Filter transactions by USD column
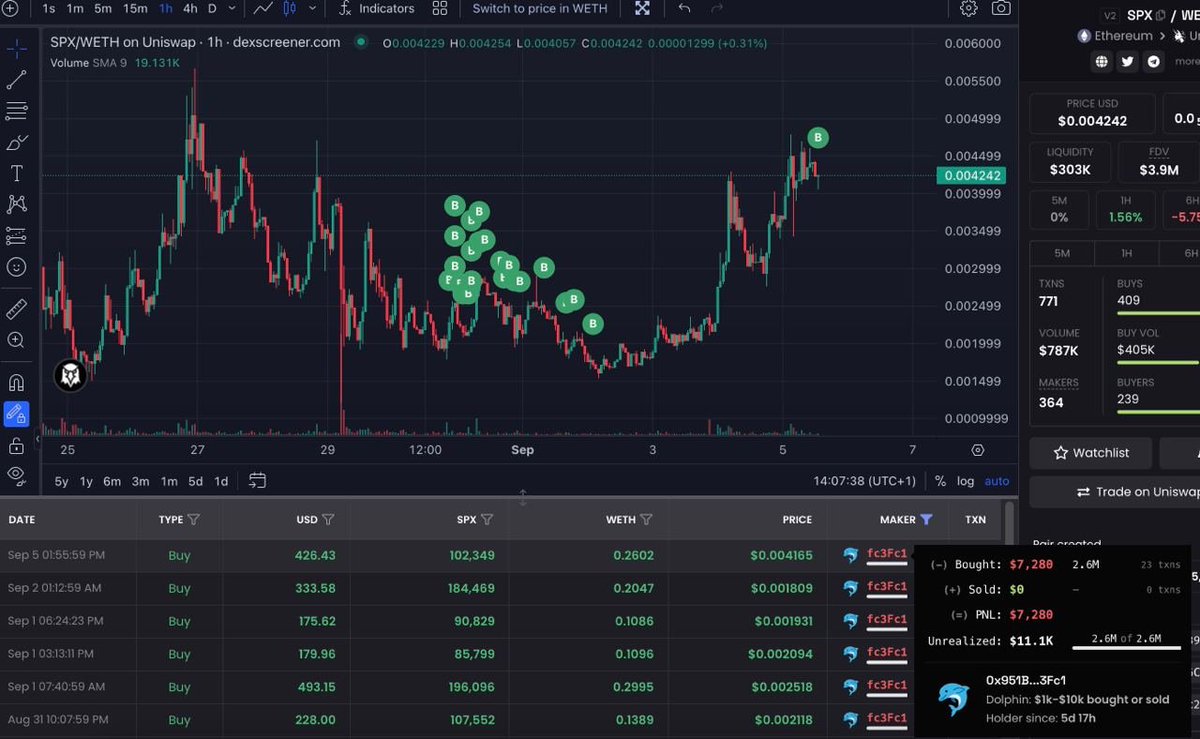 [x=328, y=520]
